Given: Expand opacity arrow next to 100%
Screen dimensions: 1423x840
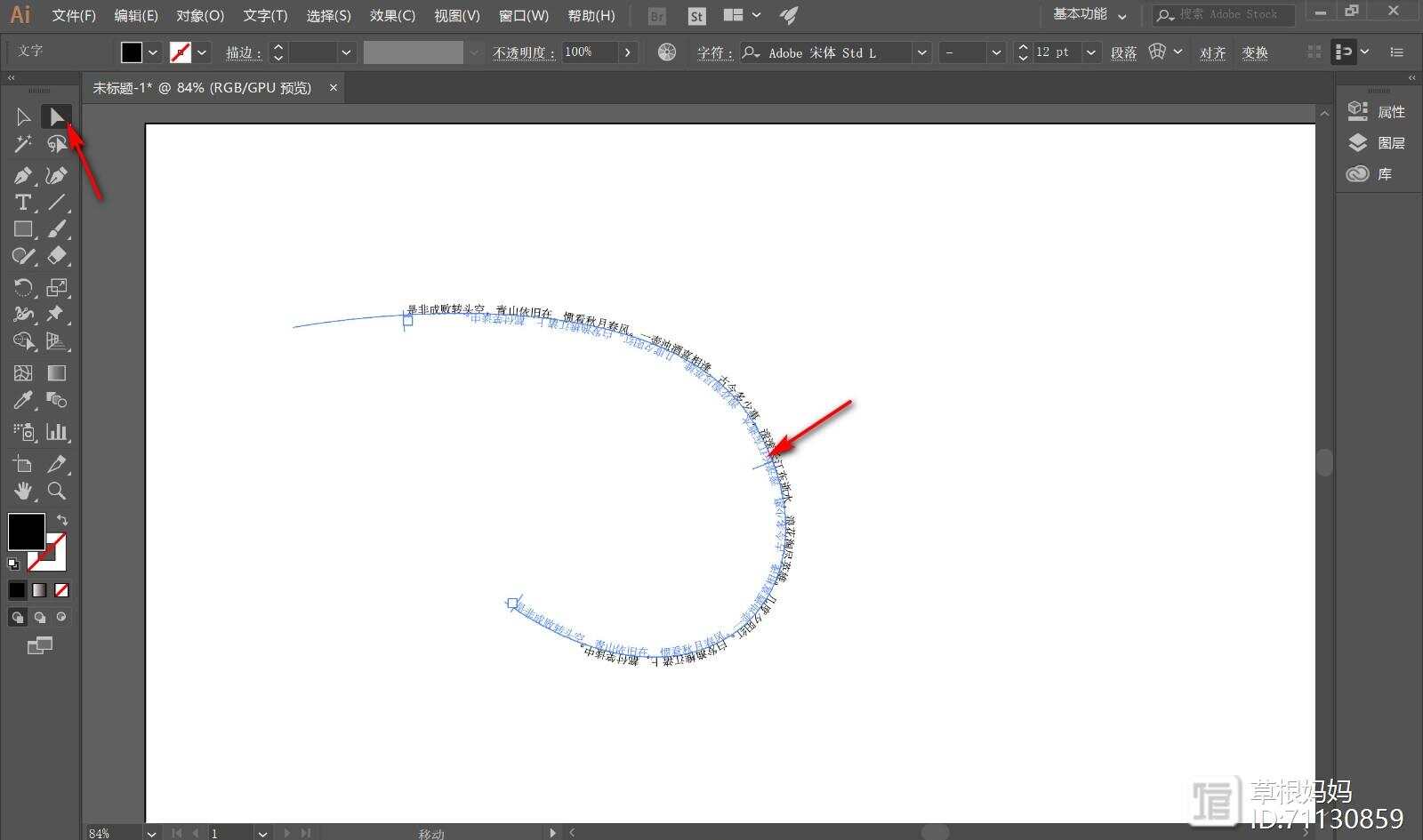Looking at the screenshot, I should (628, 52).
